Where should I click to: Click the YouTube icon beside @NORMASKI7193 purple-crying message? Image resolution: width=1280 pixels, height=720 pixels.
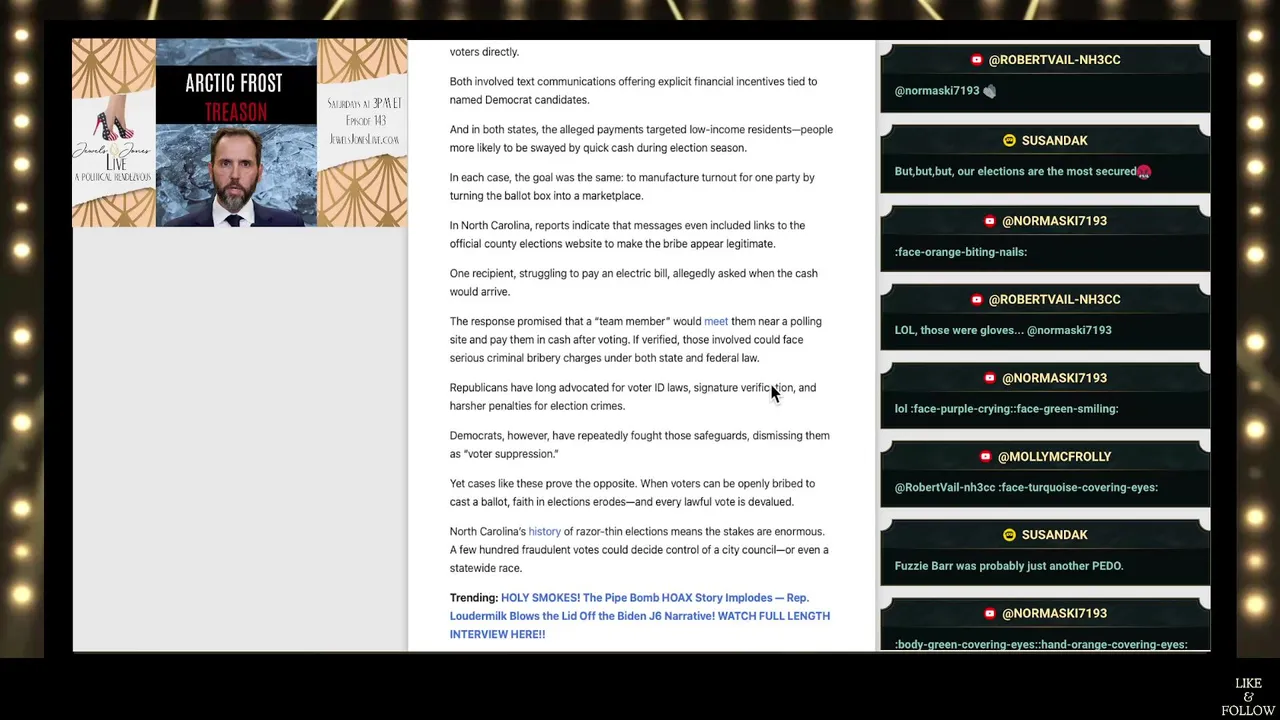point(990,378)
